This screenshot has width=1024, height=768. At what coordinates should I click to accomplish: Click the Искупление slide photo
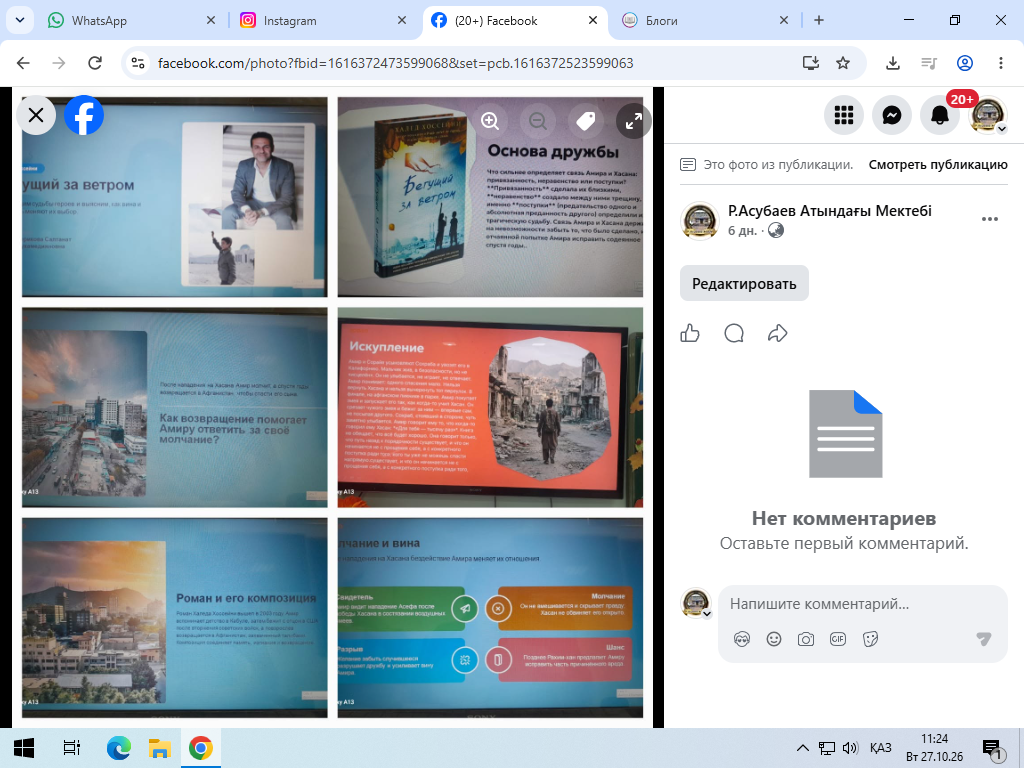[x=490, y=408]
